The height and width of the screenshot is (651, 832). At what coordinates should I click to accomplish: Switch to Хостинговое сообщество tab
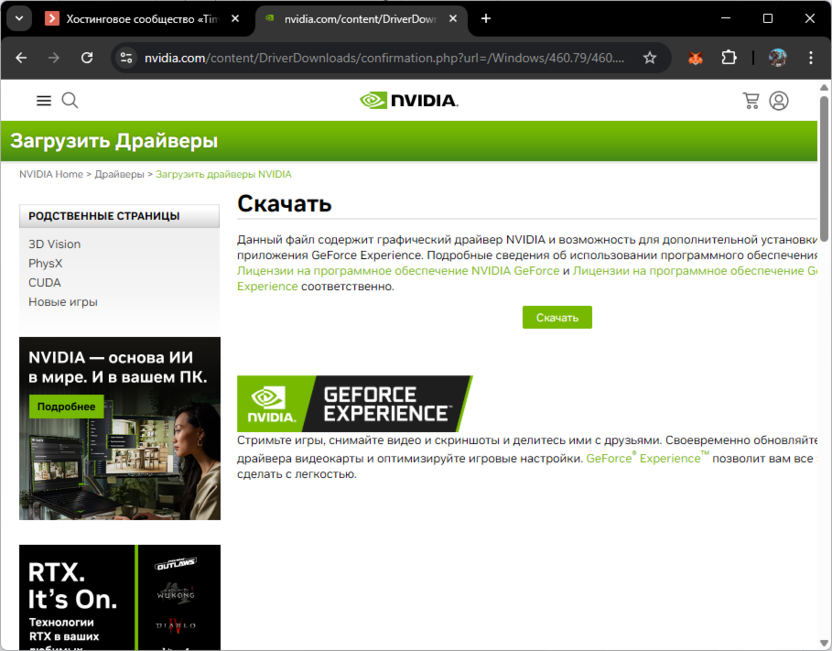[x=143, y=19]
